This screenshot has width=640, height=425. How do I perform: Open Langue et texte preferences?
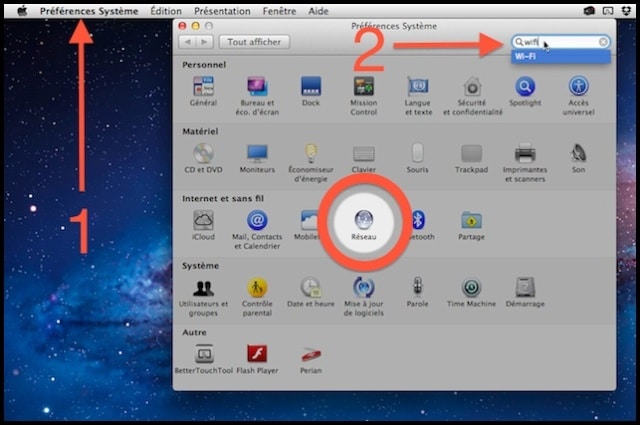click(x=418, y=96)
